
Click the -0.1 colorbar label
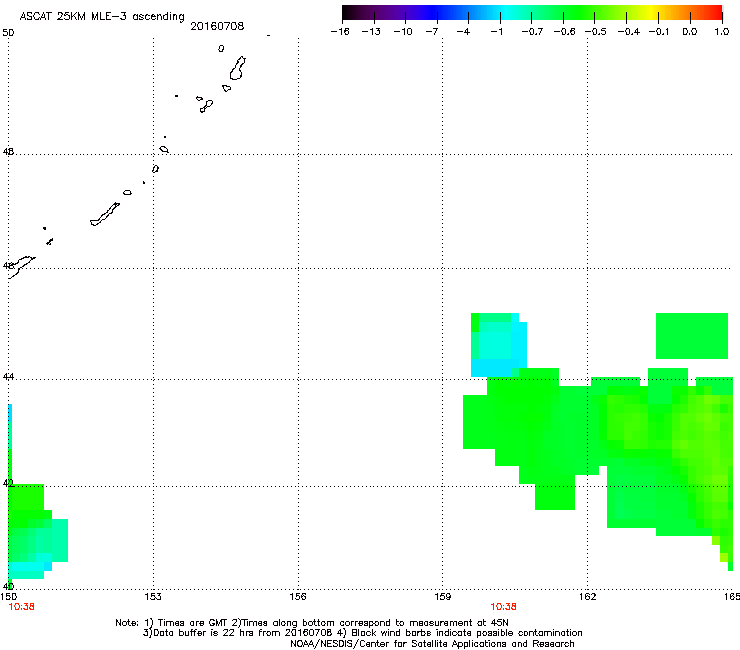pyautogui.click(x=658, y=32)
